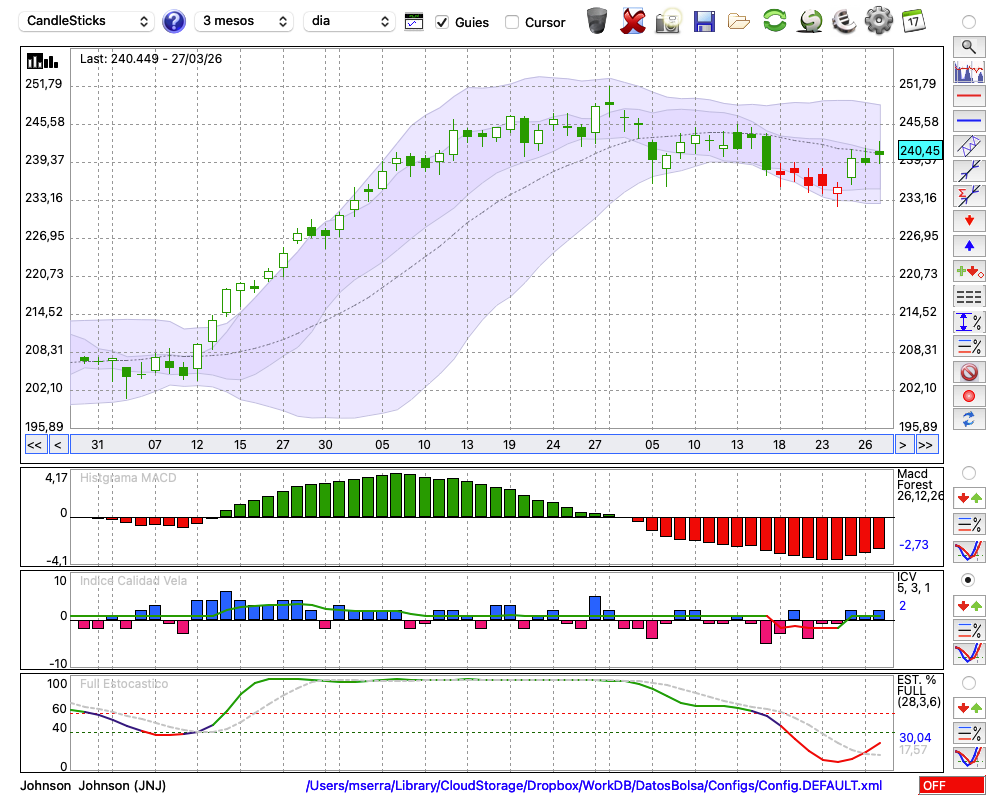Screen dimensions: 1000x800
Task: Jump to the chart start with << button
Action: pos(34,445)
